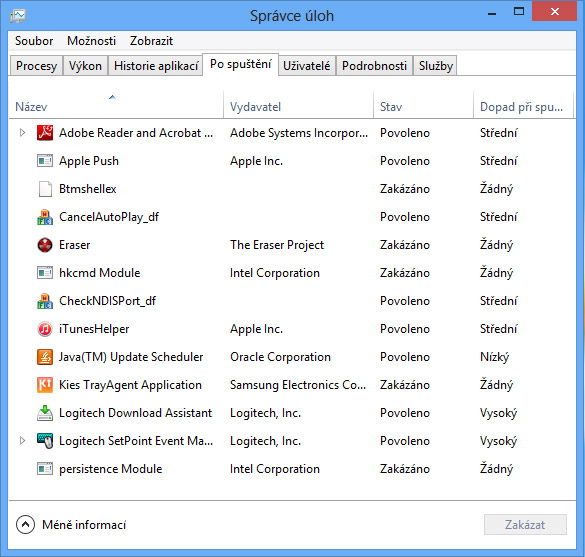Click the Zakázat button
Image resolution: width=585 pixels, height=557 pixels.
click(x=525, y=525)
